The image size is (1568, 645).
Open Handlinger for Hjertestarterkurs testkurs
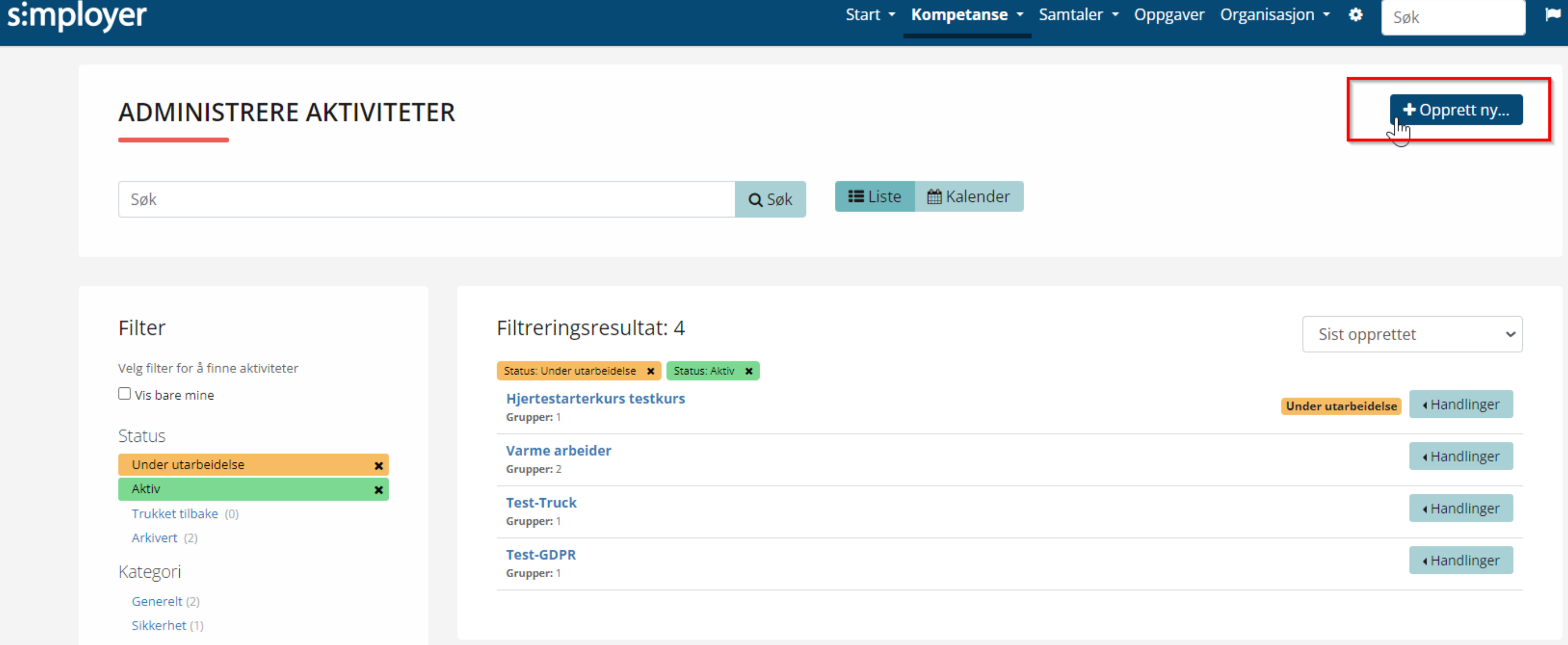pos(1460,405)
